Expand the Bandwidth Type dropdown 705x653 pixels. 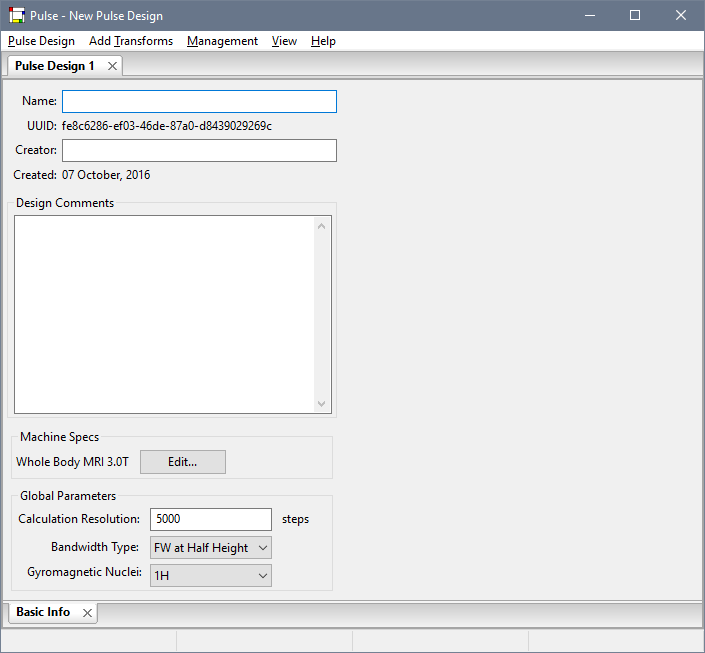(x=210, y=547)
